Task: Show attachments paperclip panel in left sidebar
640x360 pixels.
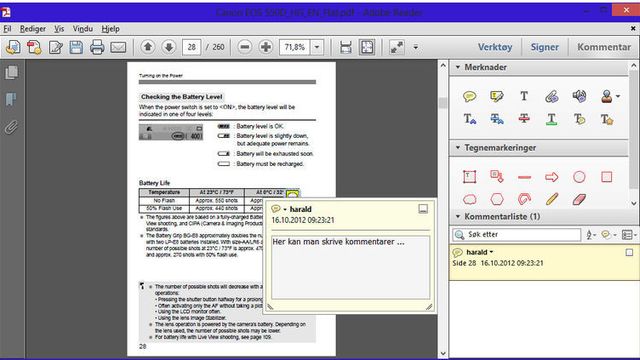Action: 11,127
